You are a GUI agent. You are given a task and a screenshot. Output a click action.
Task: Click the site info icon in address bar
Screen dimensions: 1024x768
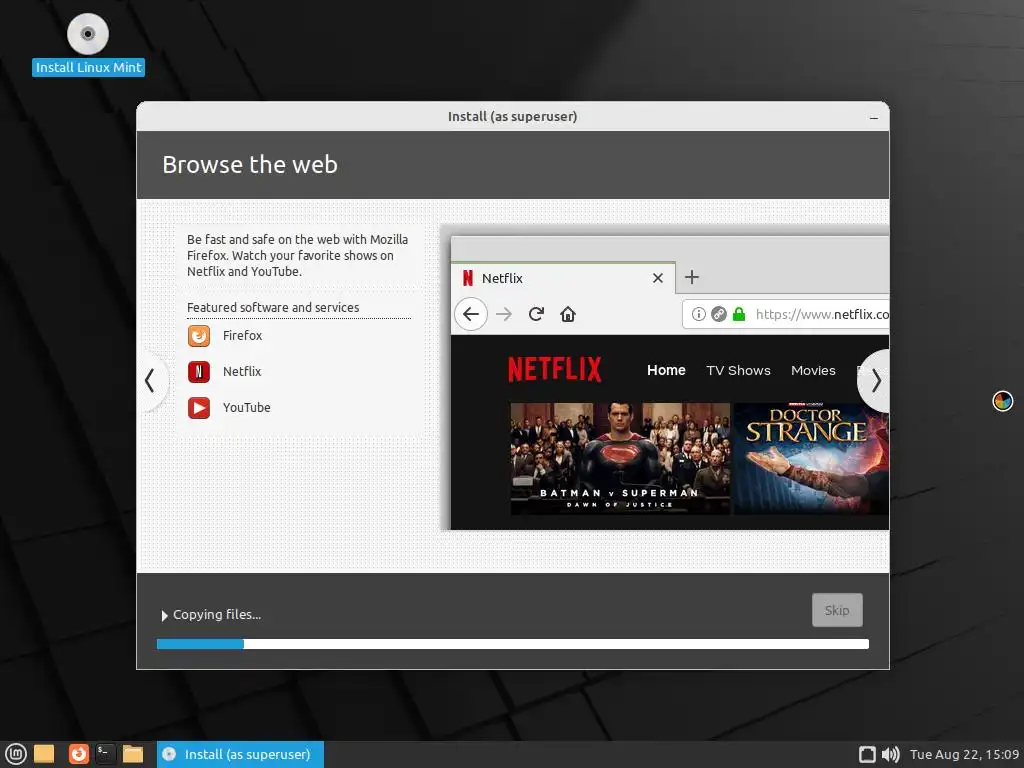click(x=698, y=314)
